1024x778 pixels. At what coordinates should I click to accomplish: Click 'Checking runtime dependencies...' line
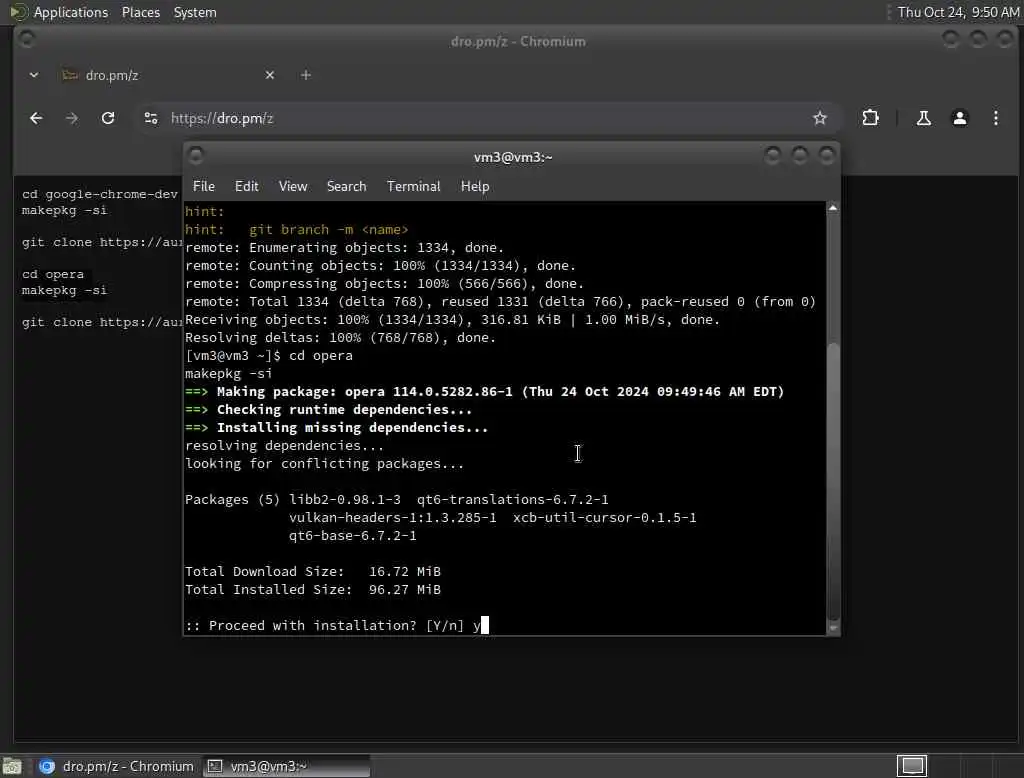(x=328, y=410)
